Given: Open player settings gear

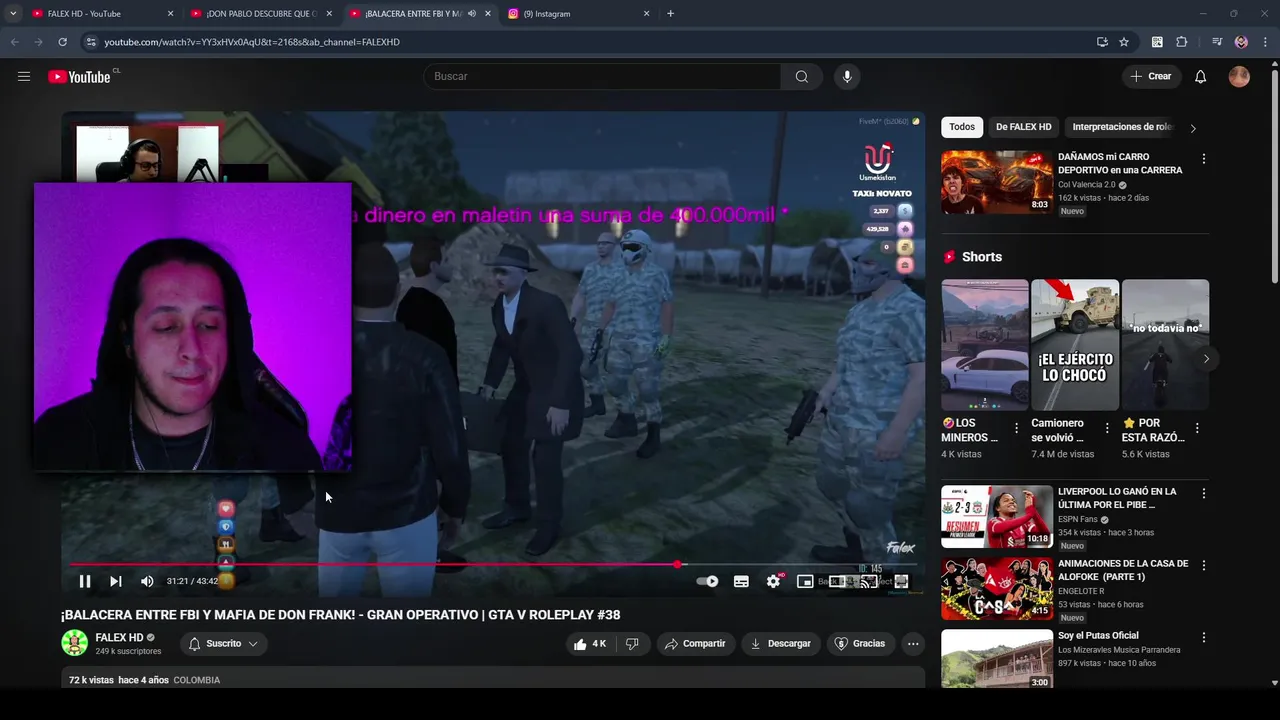Looking at the screenshot, I should coord(773,582).
